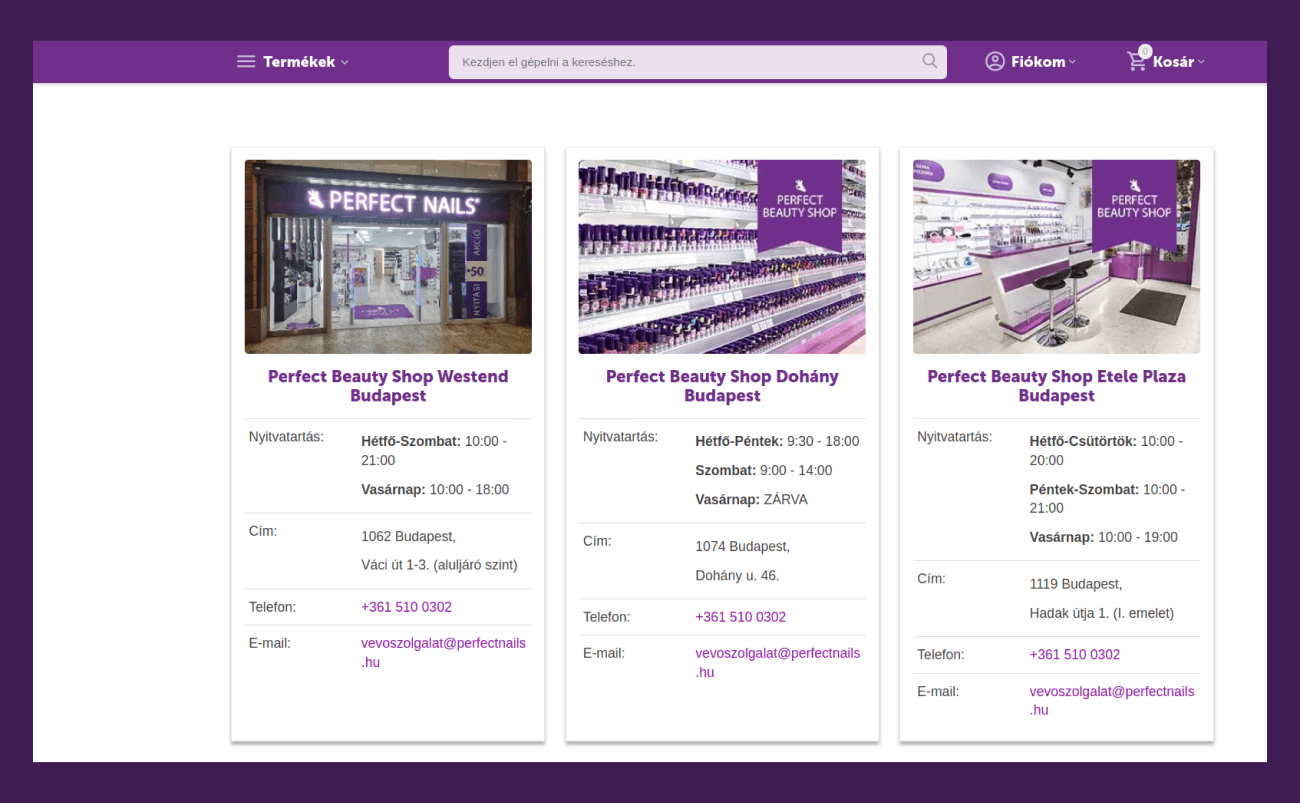This screenshot has height=803, width=1300.
Task: Click the Nyitvatartás label in the Etele Plaza card
Action: [x=954, y=437]
